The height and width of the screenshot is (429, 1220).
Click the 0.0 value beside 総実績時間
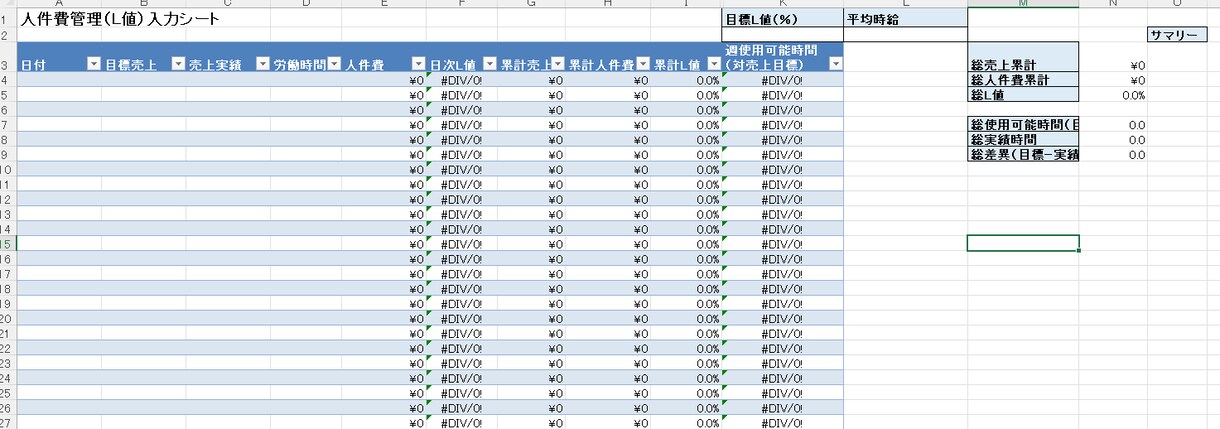click(1113, 140)
